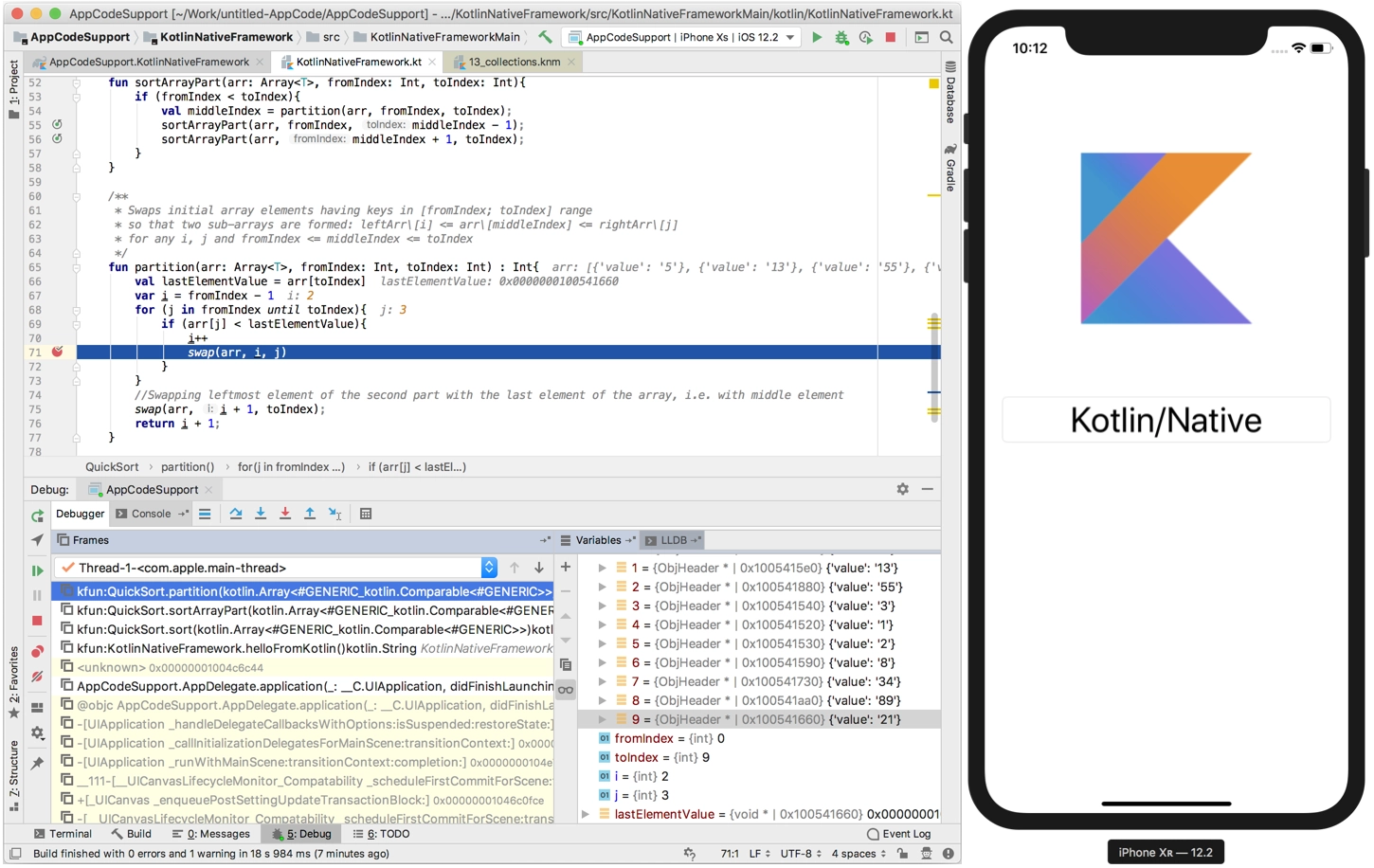
Task: Expand variable 5 with value '2'
Action: 602,643
